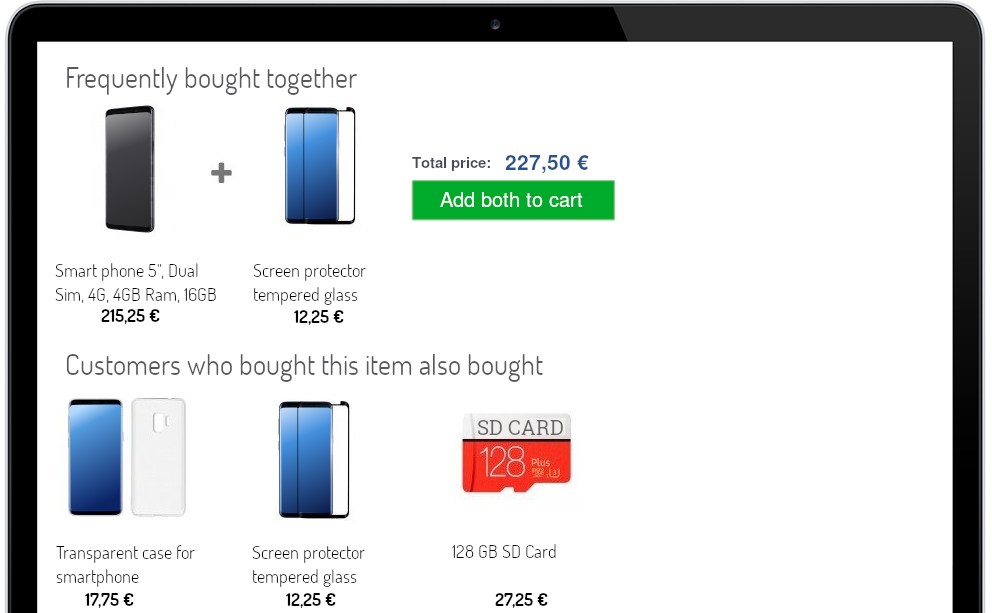The image size is (992, 613).
Task: Click the 17,75 € transparent case price
Action: pos(109,600)
